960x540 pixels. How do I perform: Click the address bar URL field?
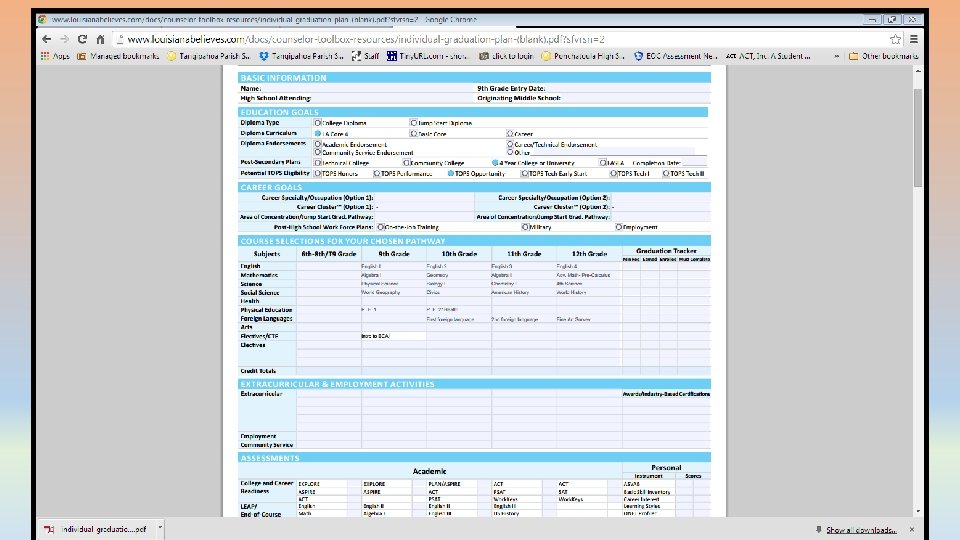coord(499,39)
